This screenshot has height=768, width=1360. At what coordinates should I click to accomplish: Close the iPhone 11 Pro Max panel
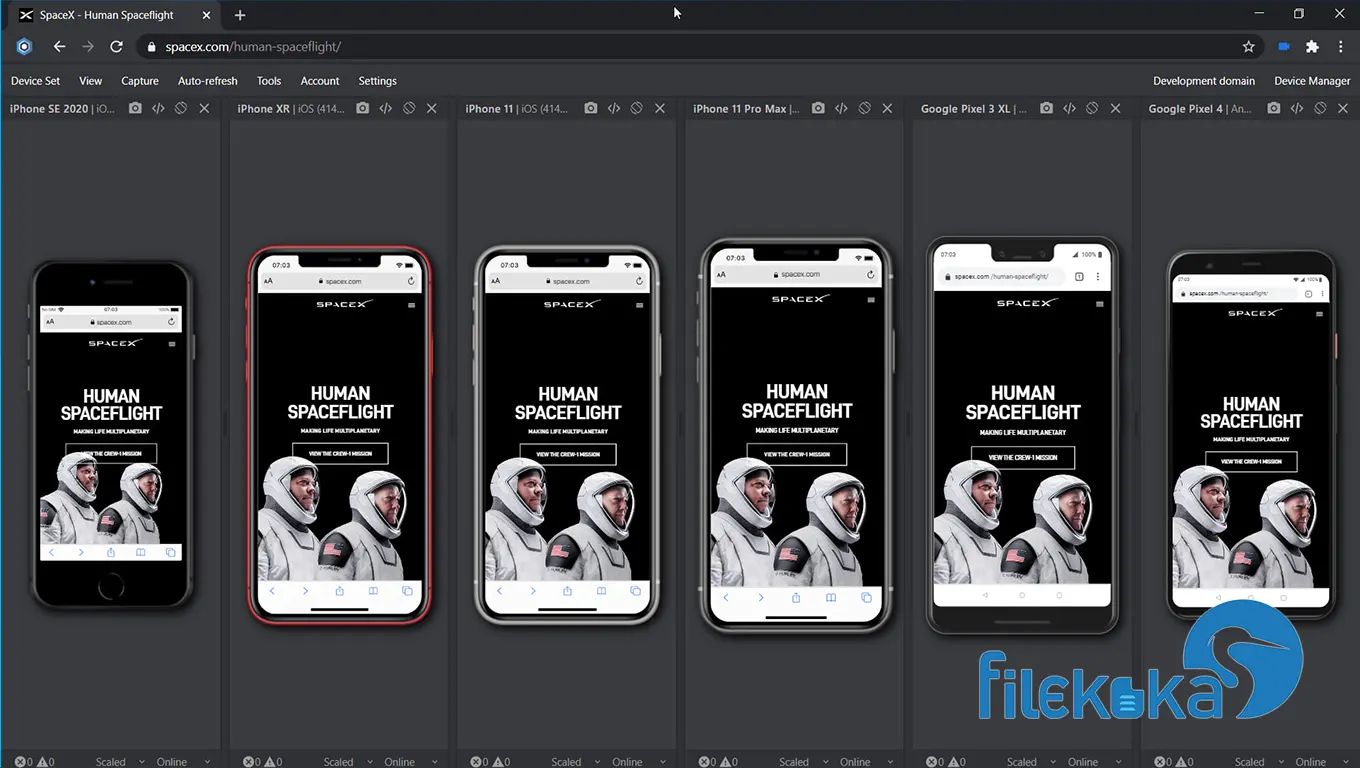887,108
